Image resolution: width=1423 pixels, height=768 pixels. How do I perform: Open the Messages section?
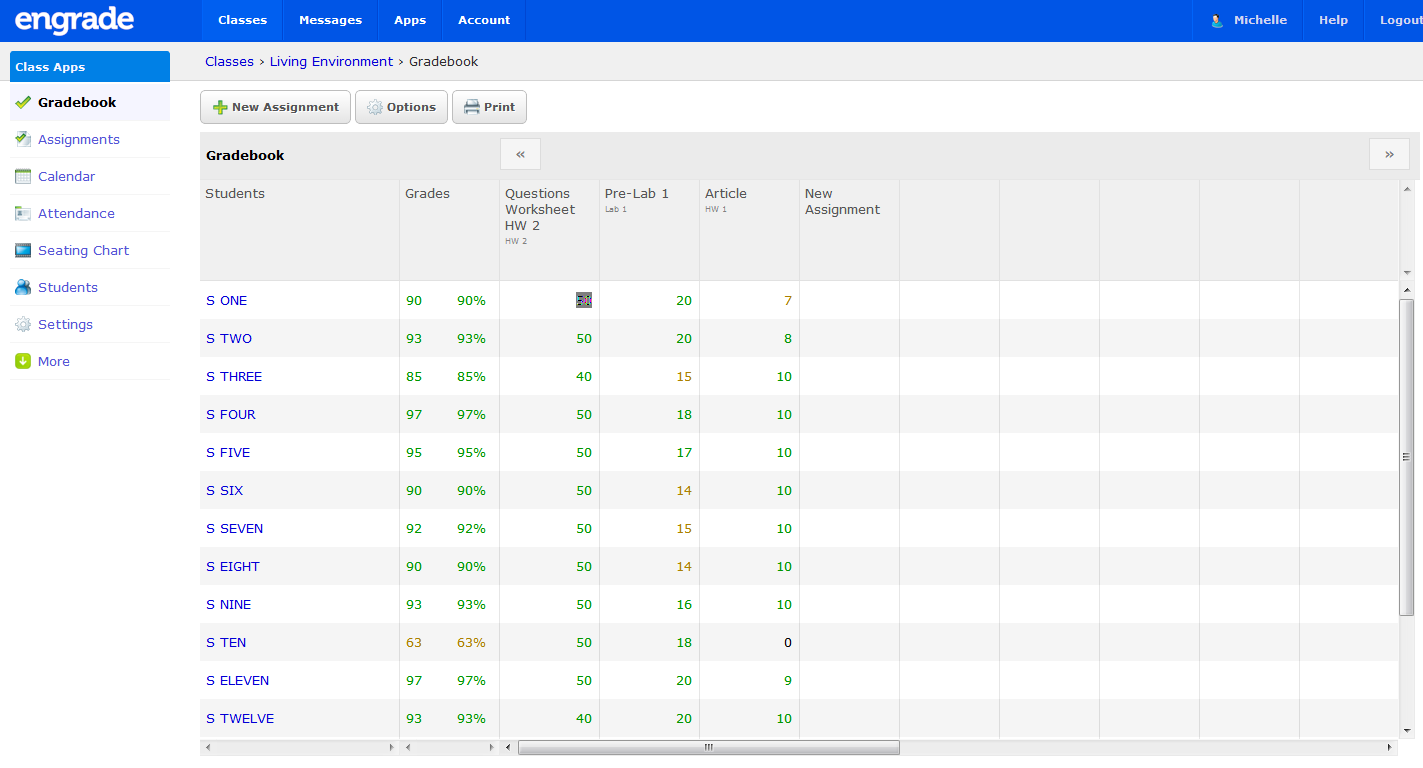(x=330, y=19)
